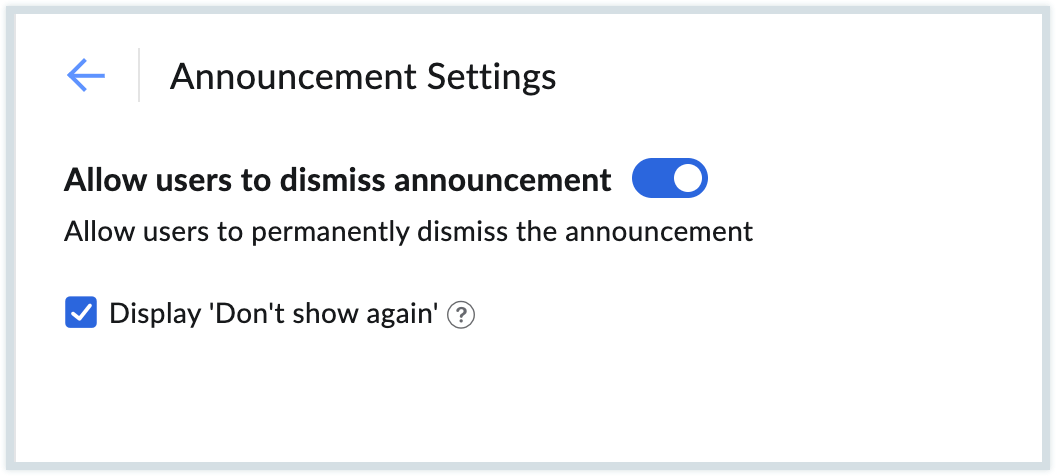This screenshot has width=1056, height=476.
Task: Click the white knob of the dismiss toggle
Action: pyautogui.click(x=688, y=178)
